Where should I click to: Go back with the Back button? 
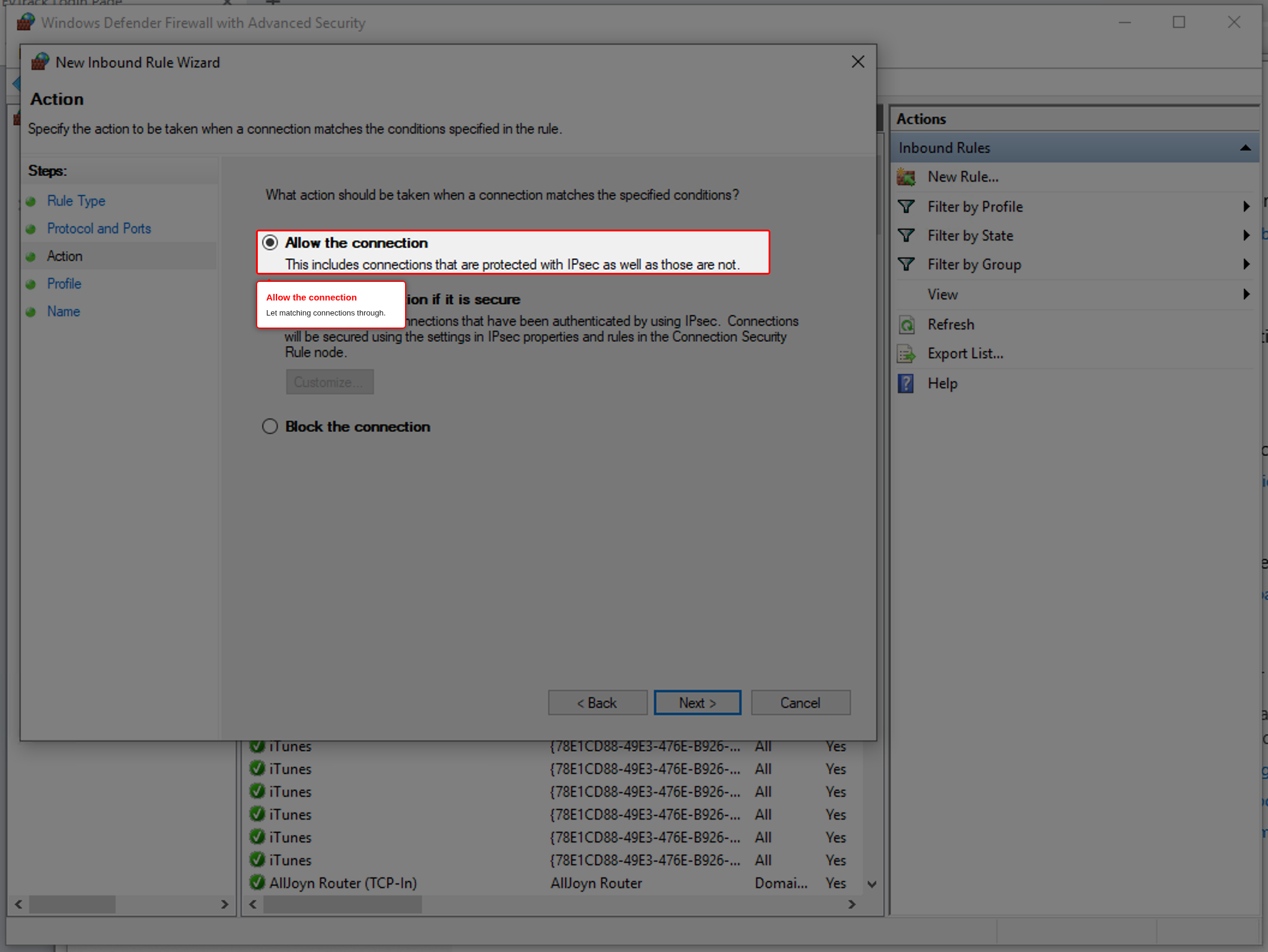597,703
